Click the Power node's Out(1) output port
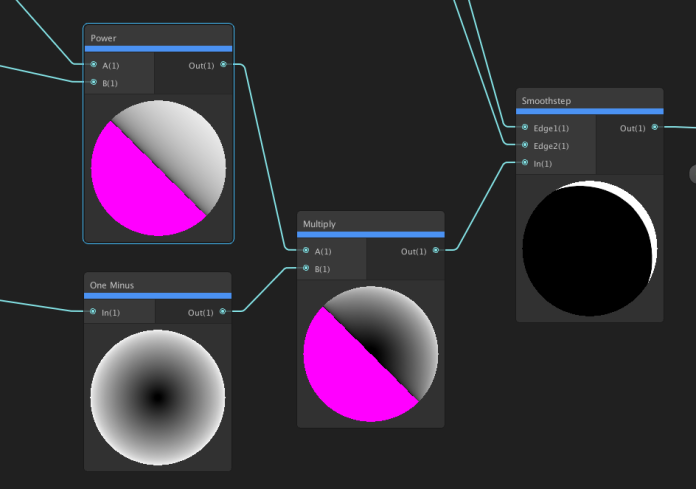This screenshot has width=696, height=489. point(223,65)
